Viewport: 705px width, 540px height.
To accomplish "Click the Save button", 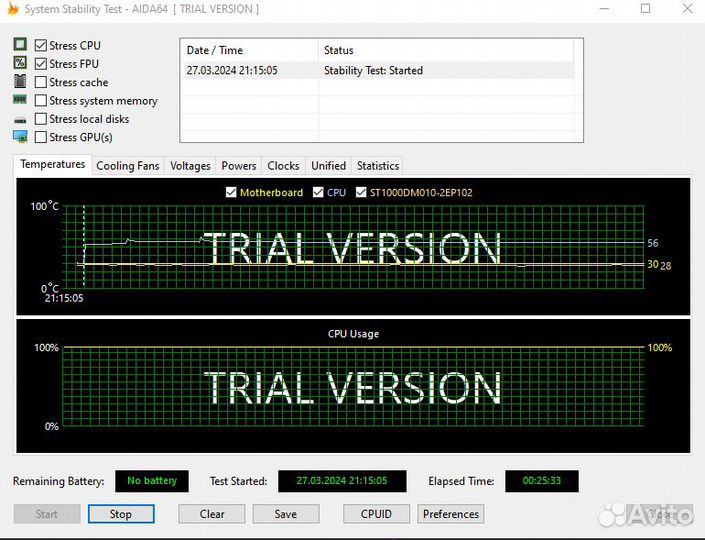I will pos(285,514).
